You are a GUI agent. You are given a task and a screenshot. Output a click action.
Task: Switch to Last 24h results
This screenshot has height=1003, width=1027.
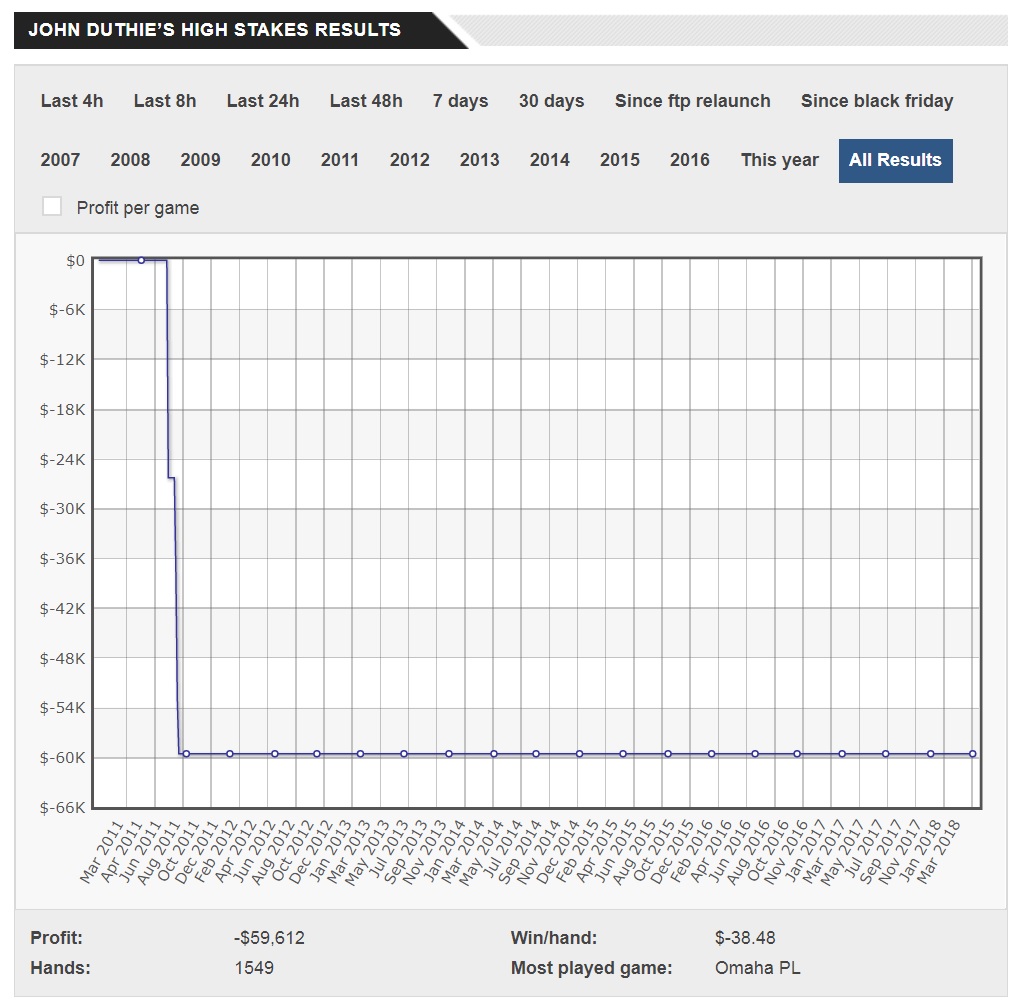click(x=263, y=101)
